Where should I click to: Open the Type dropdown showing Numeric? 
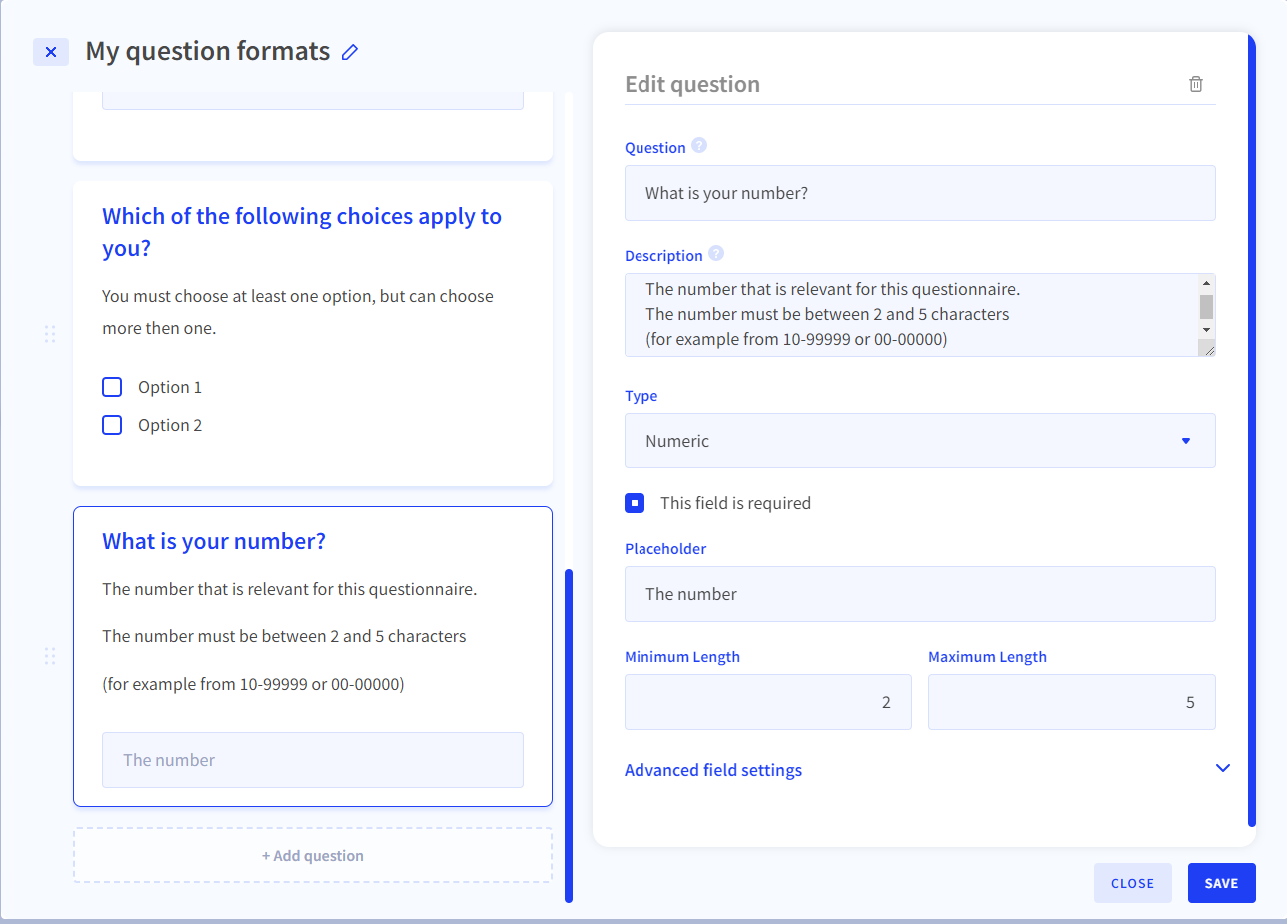tap(919, 441)
